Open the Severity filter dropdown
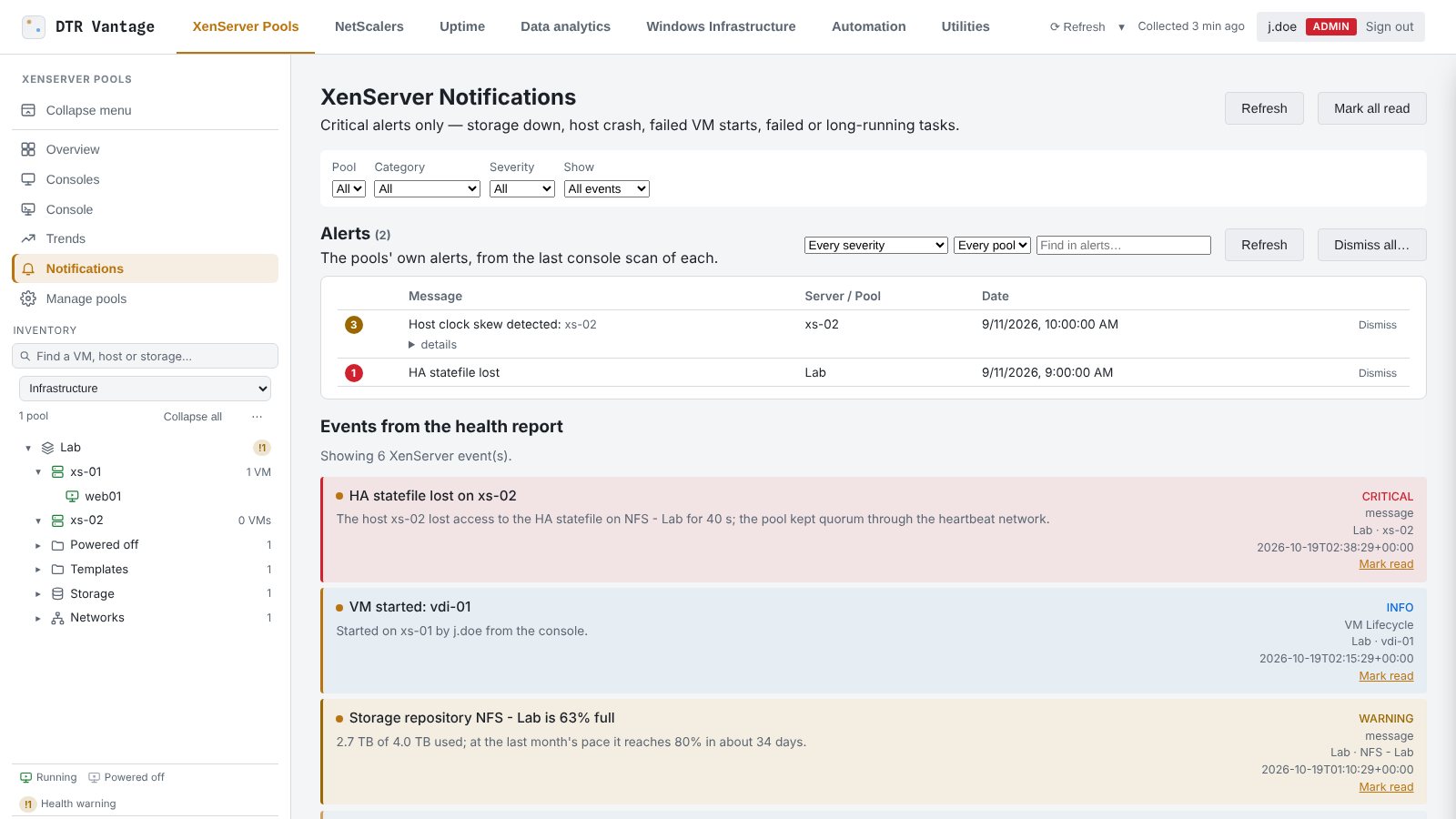 (x=522, y=188)
